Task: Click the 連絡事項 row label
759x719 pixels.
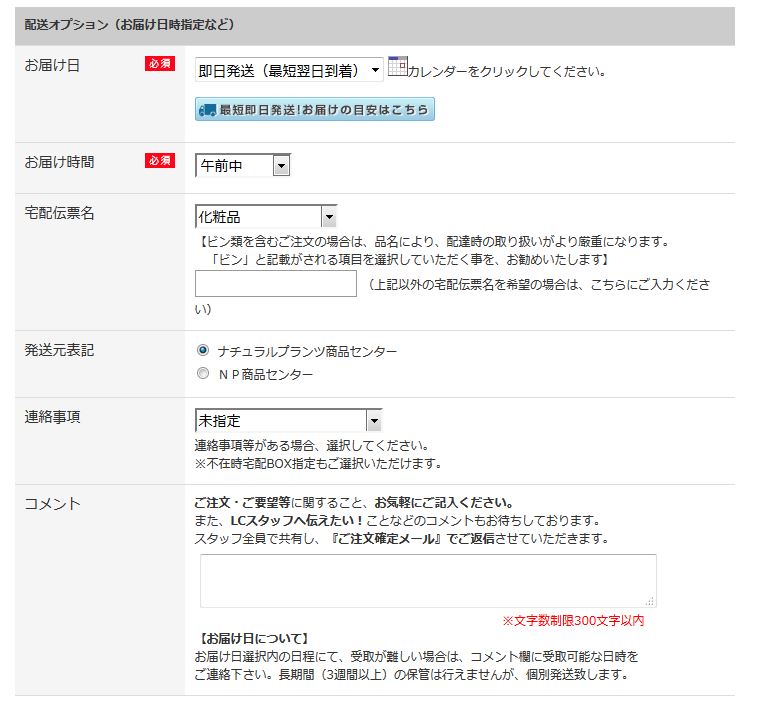Action: 52,417
